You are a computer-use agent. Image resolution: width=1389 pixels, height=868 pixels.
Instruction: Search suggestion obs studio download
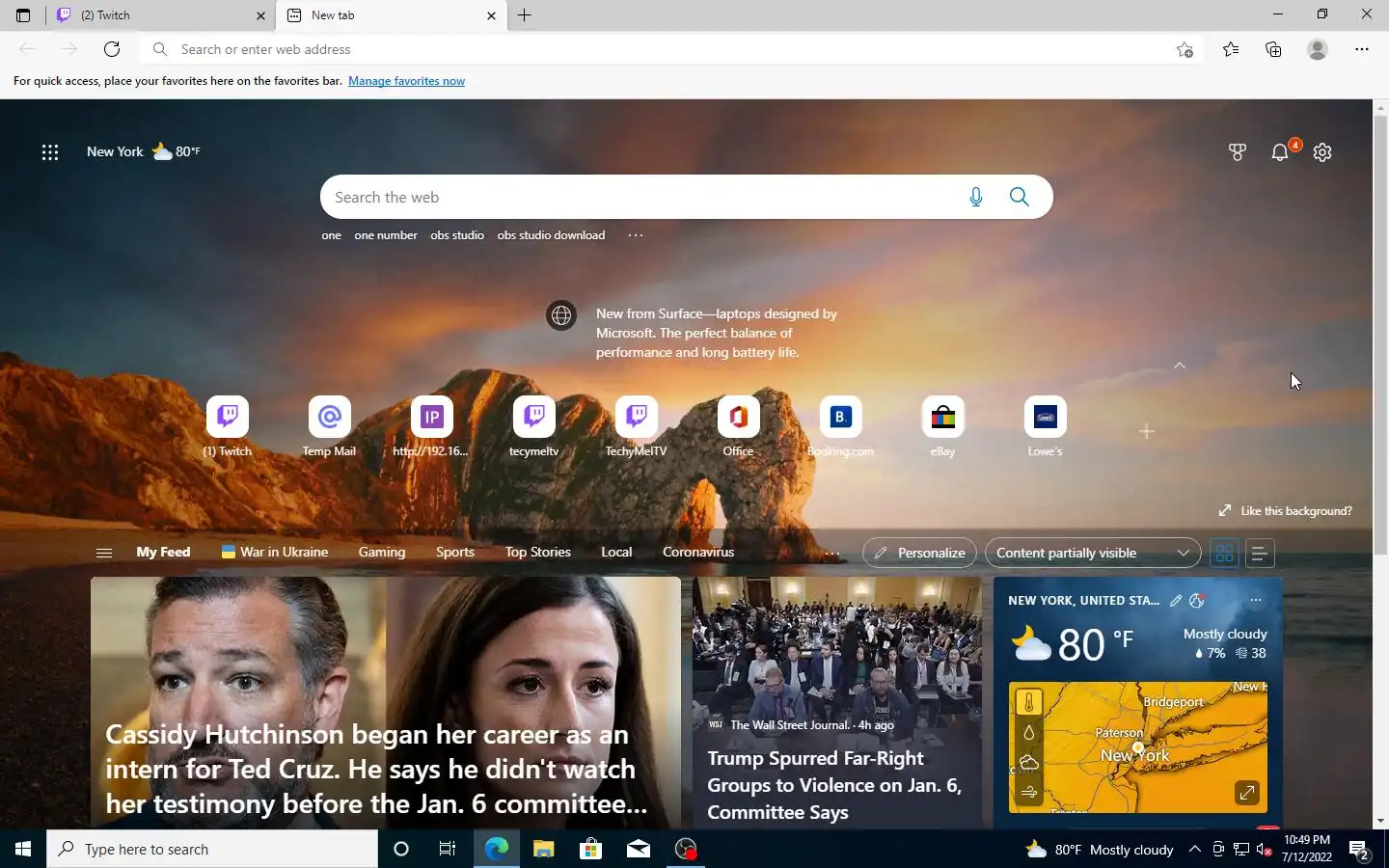point(551,235)
